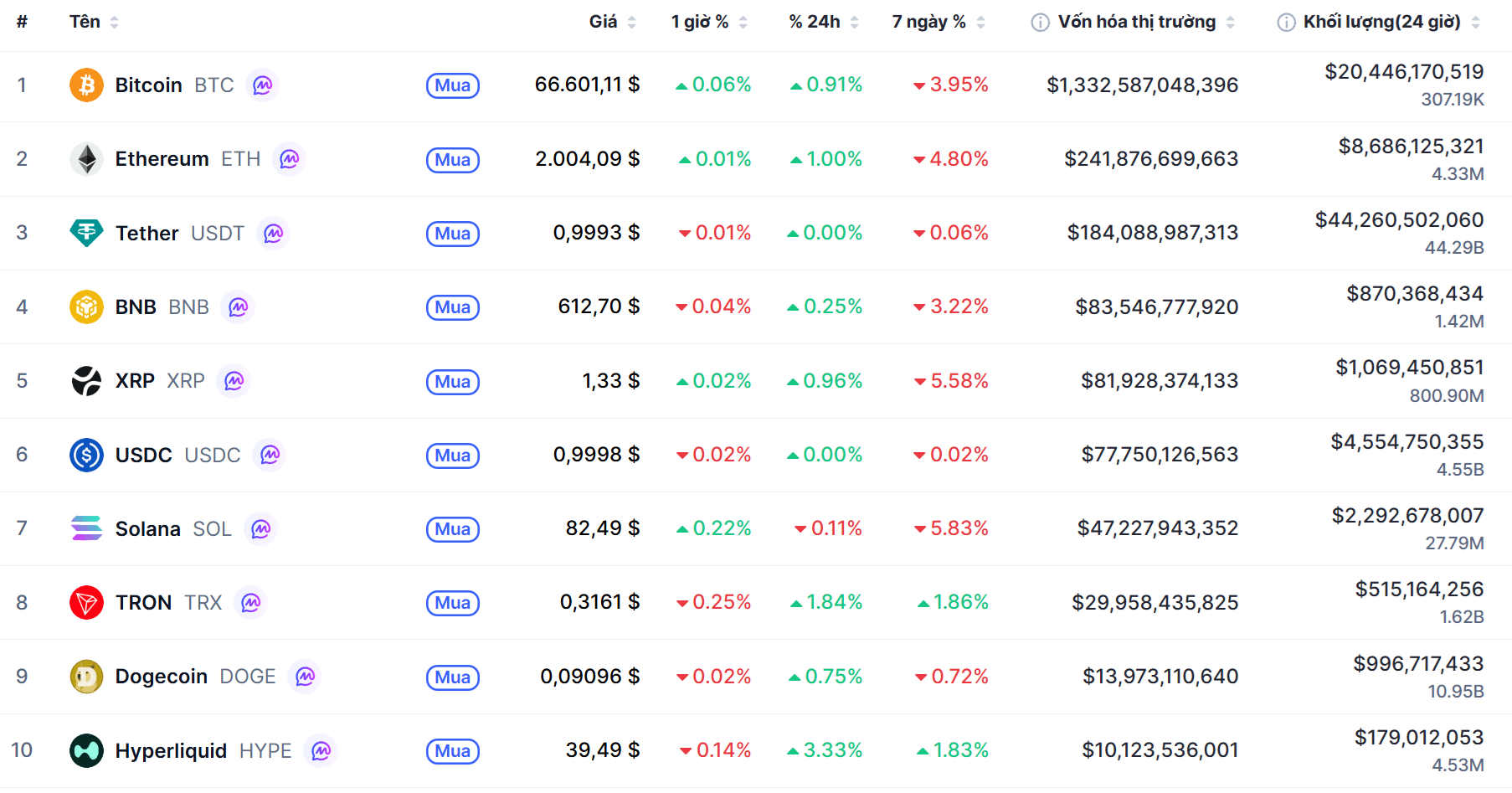The width and height of the screenshot is (1512, 793).
Task: Sort coins by Tên column header
Action: click(x=85, y=22)
